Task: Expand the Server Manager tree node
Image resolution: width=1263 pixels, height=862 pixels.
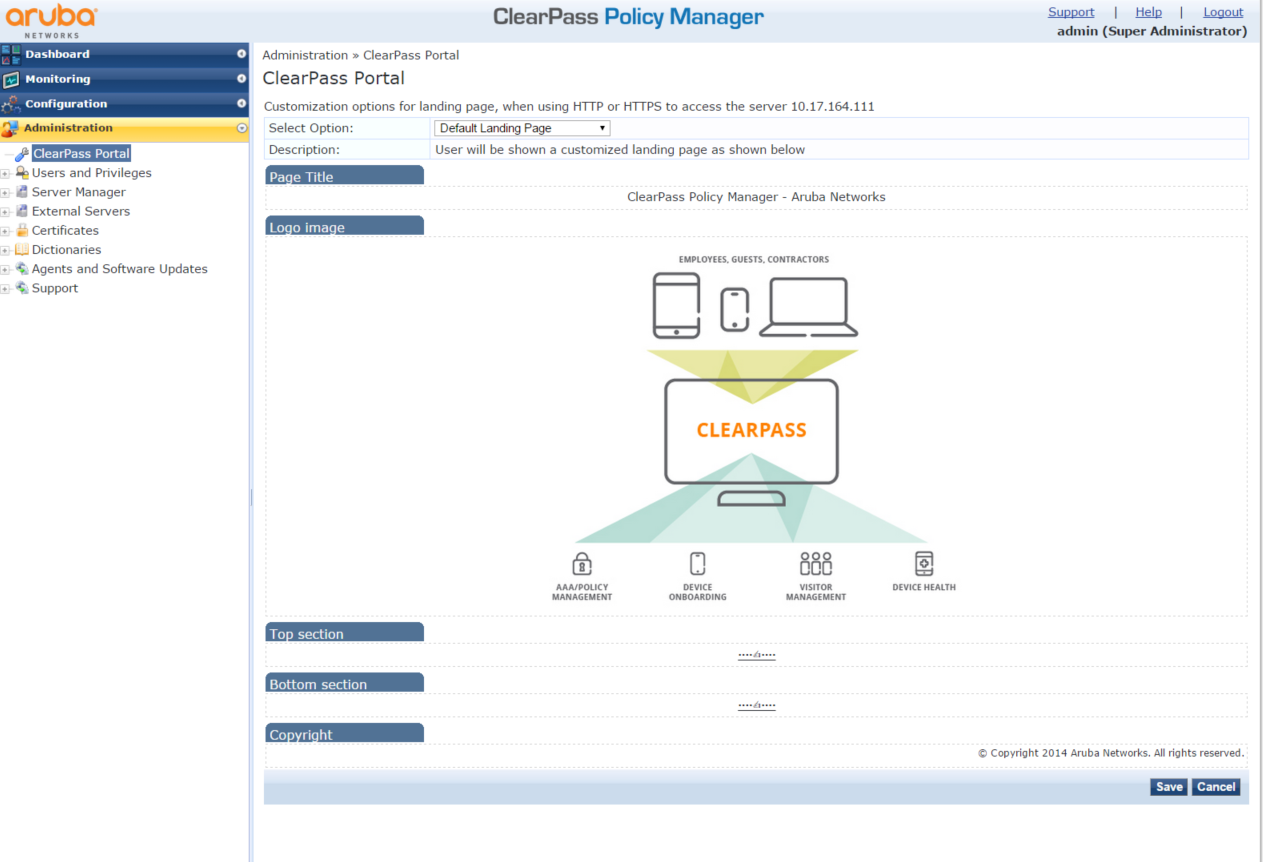Action: tap(5, 193)
